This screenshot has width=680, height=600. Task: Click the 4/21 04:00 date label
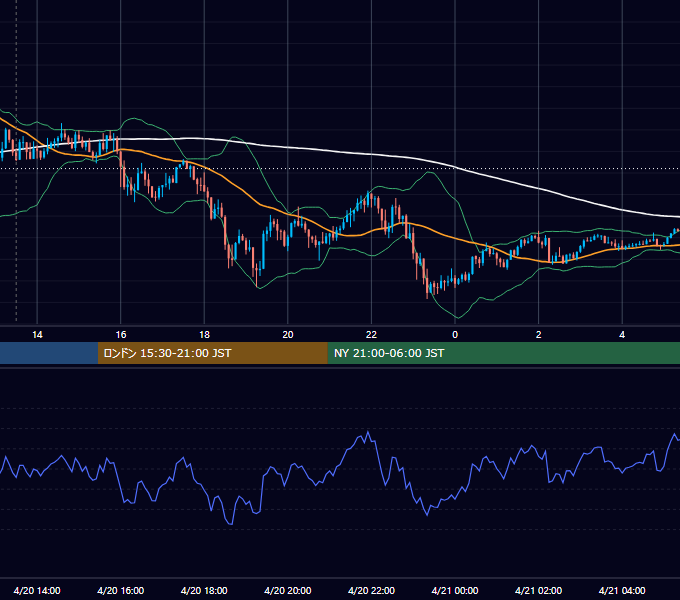click(622, 590)
